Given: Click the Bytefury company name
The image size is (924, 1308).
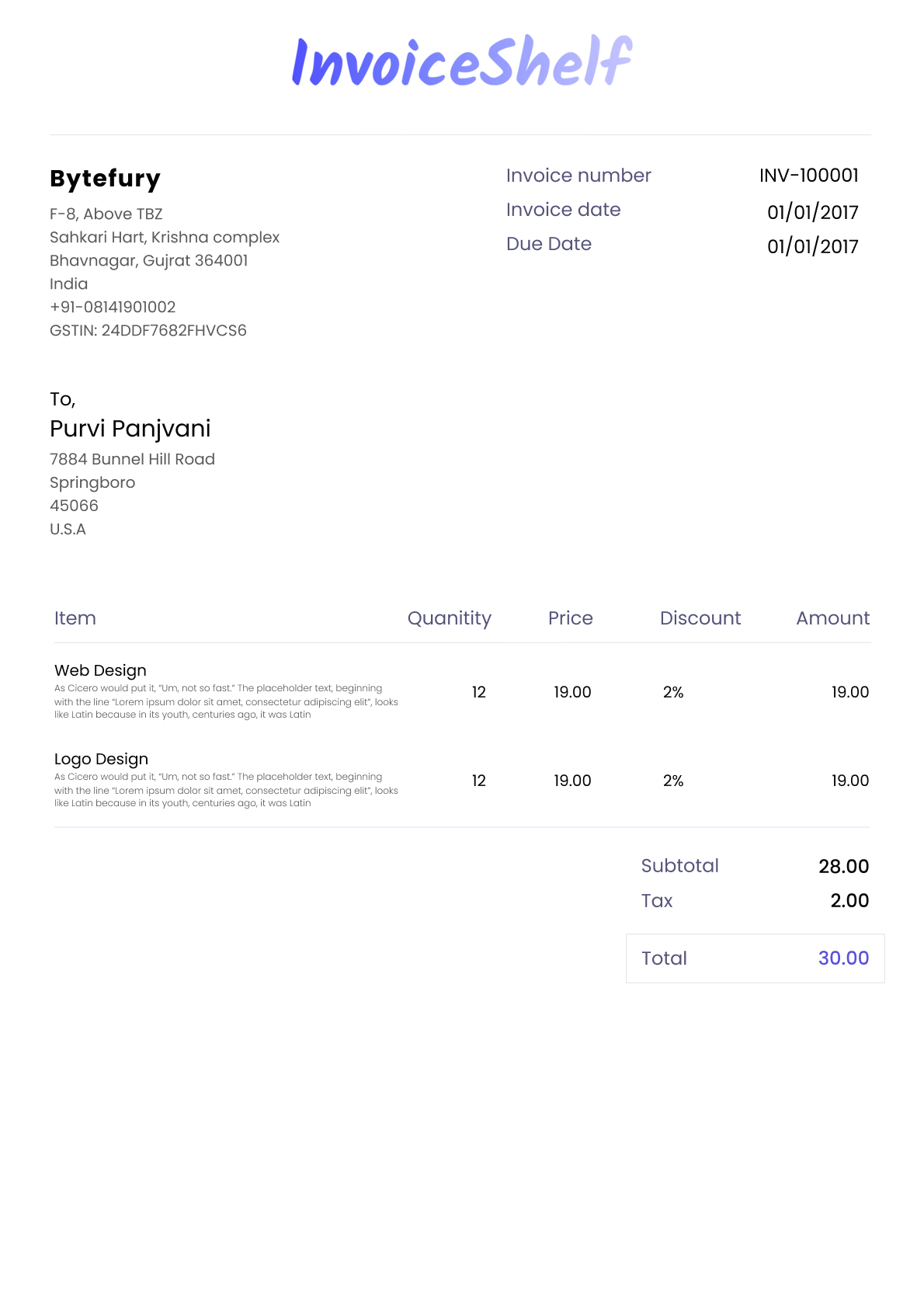Looking at the screenshot, I should (x=105, y=179).
